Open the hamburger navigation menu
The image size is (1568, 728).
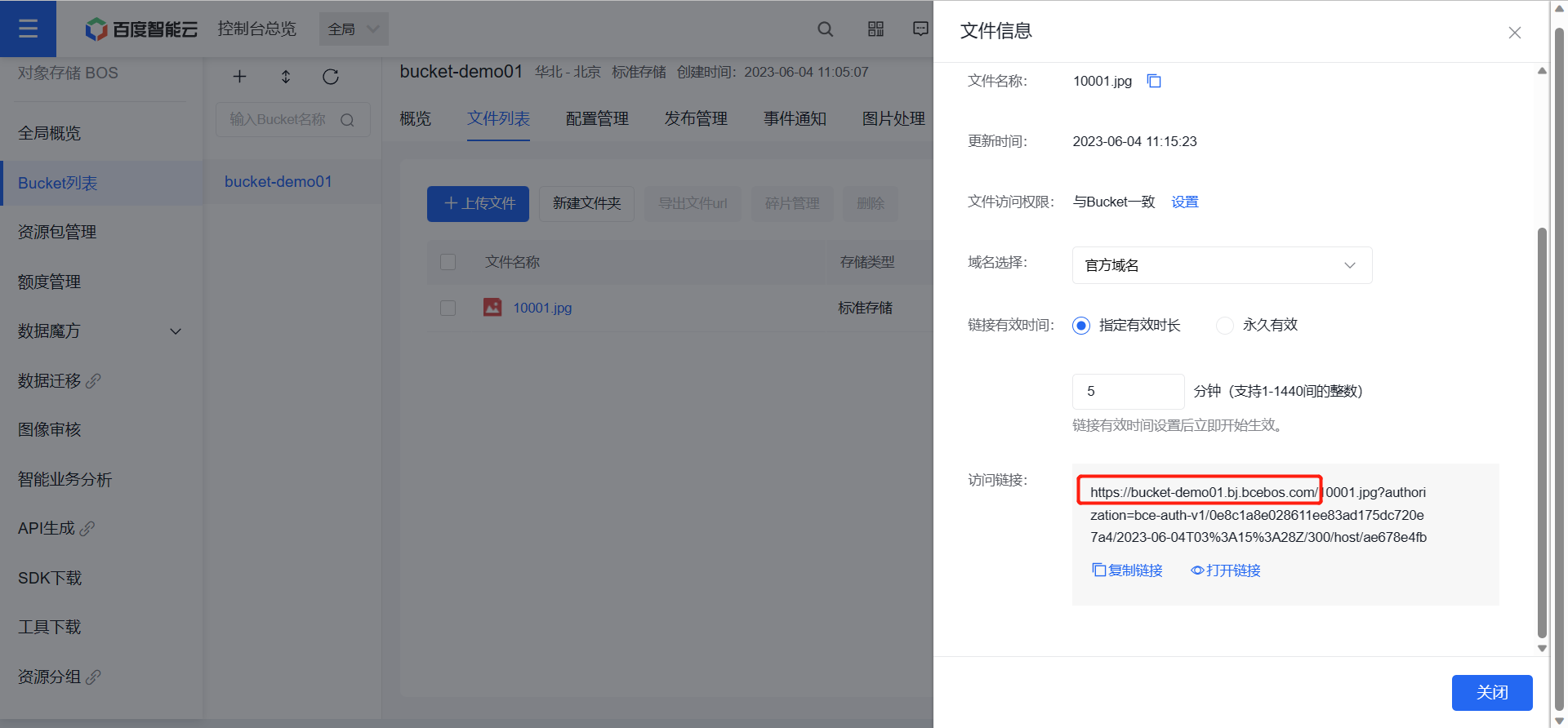click(28, 29)
